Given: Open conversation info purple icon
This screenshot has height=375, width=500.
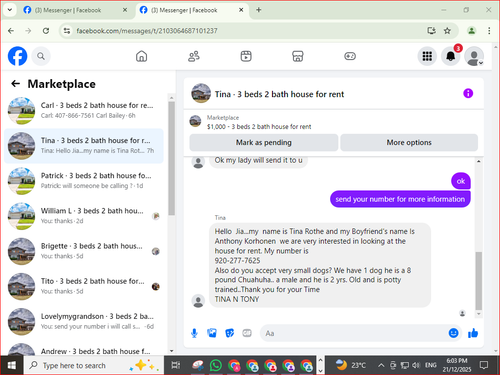Looking at the screenshot, I should pyautogui.click(x=468, y=93).
